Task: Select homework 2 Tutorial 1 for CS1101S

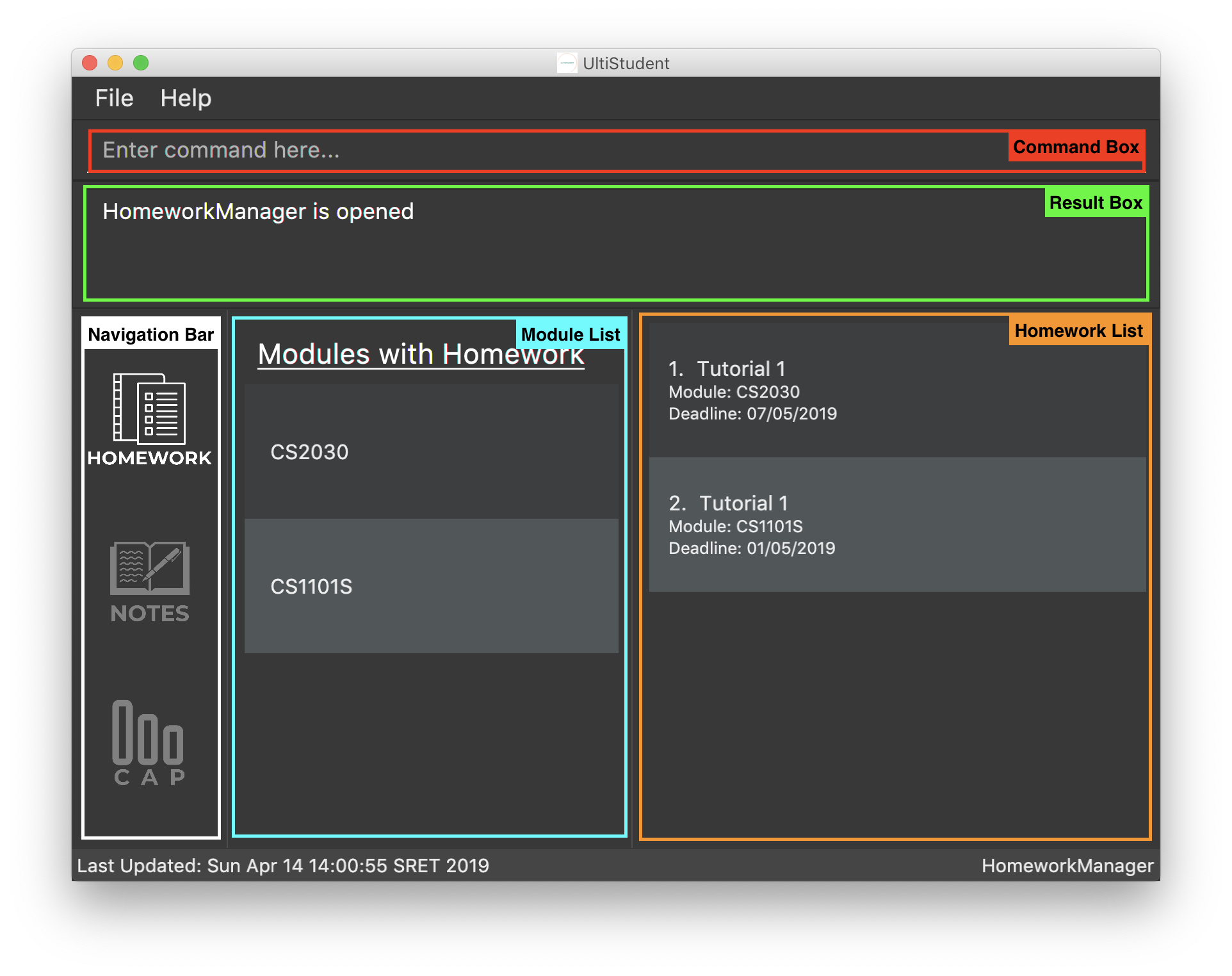Action: pos(897,525)
